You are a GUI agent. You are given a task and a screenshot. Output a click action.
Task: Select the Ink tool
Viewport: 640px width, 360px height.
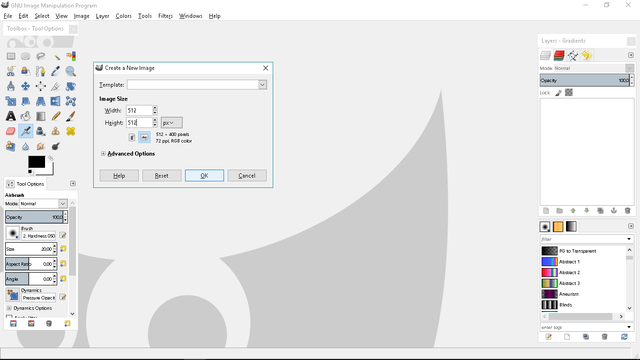41,131
